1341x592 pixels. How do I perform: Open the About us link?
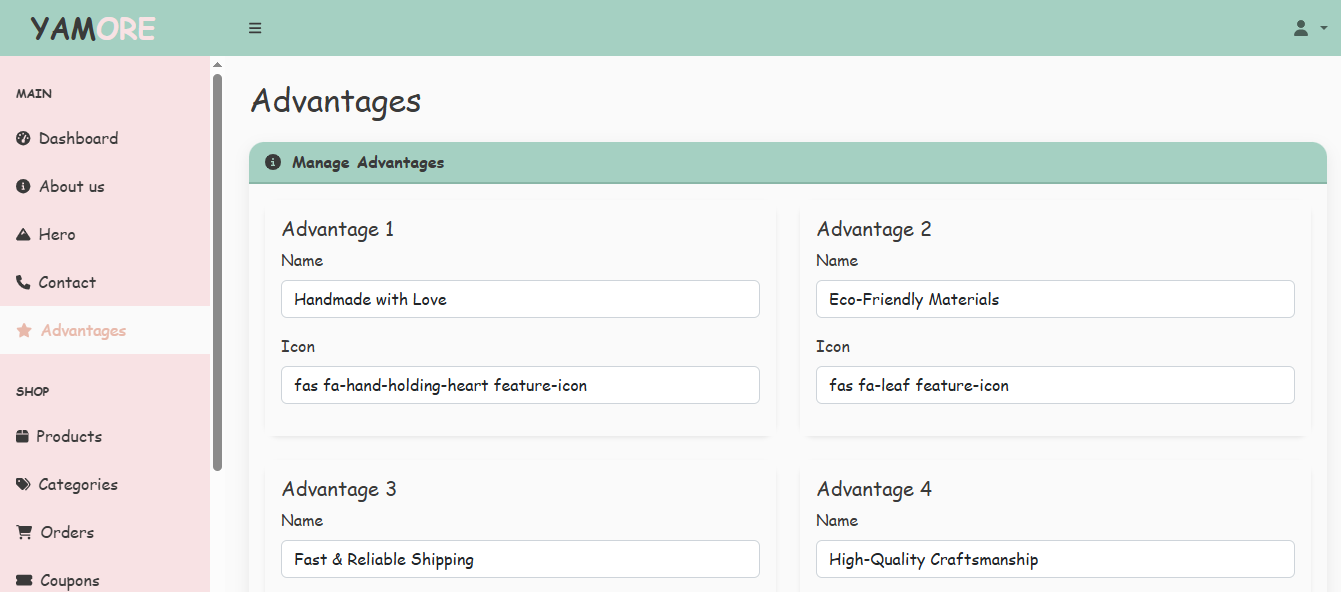coord(71,187)
